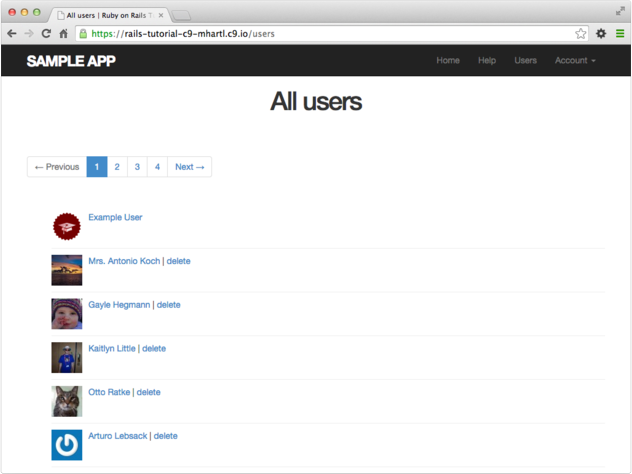Click Example User's avatar image
Viewport: 632px width, 474px height.
(x=67, y=227)
